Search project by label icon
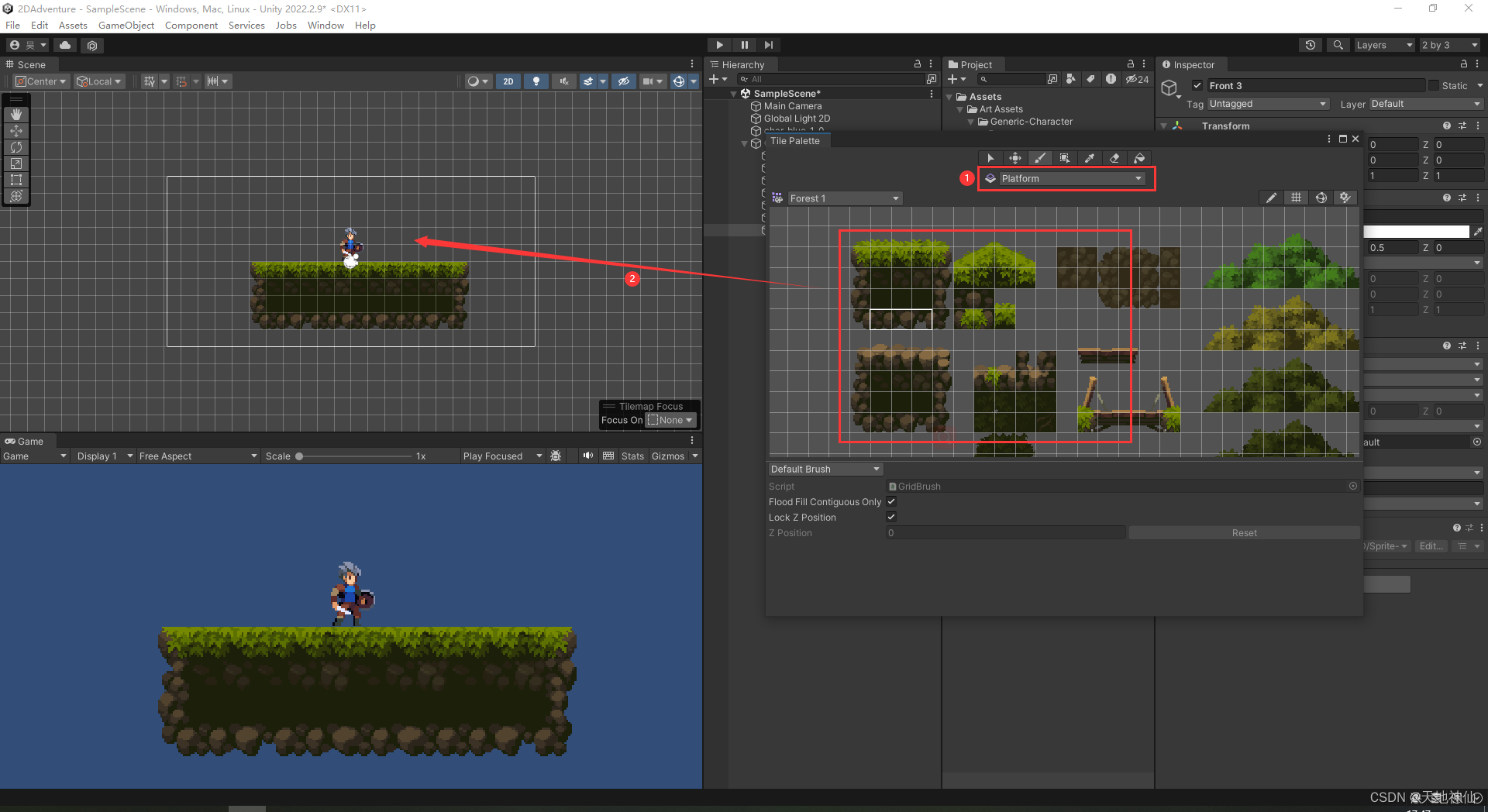This screenshot has width=1488, height=812. [x=1090, y=79]
